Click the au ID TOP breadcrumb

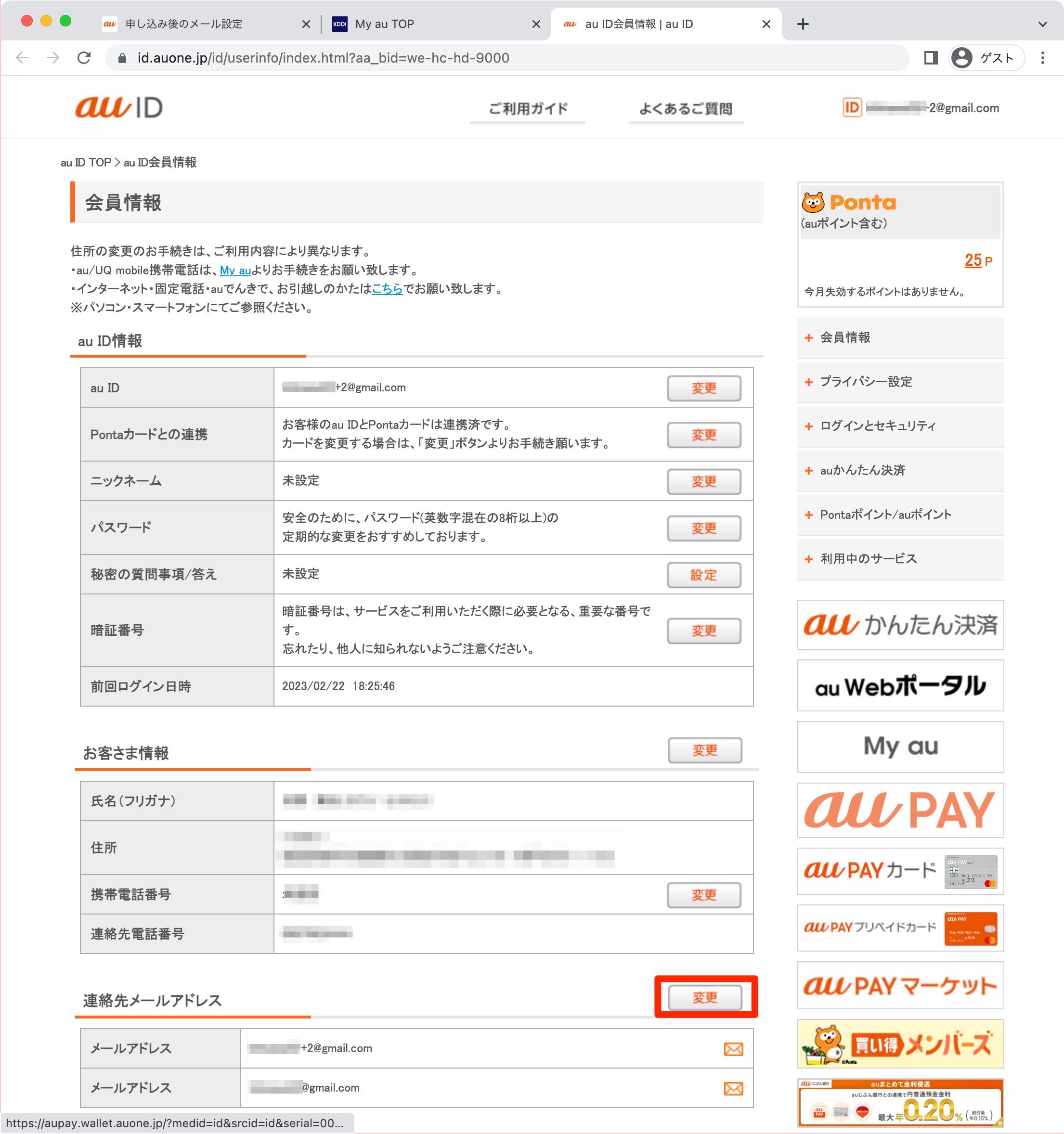86,163
